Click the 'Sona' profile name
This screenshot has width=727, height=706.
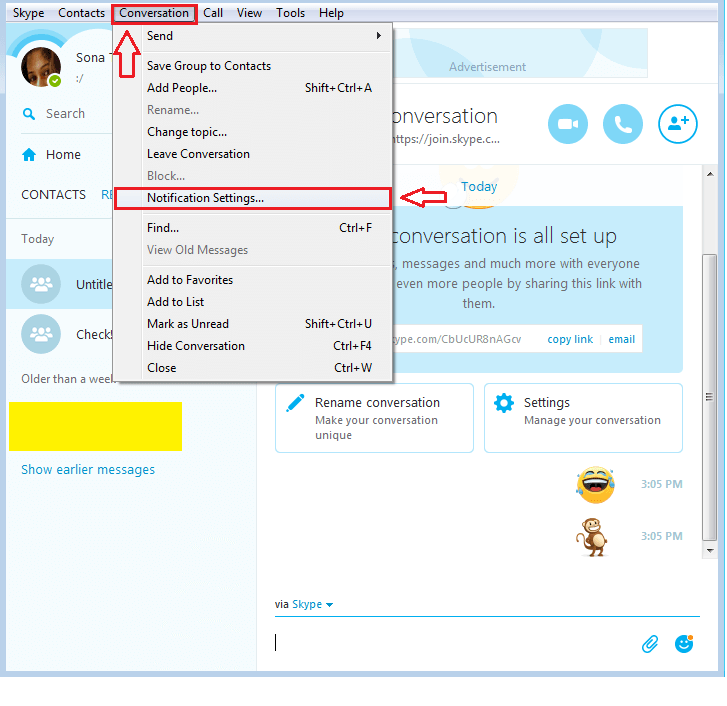click(x=90, y=57)
